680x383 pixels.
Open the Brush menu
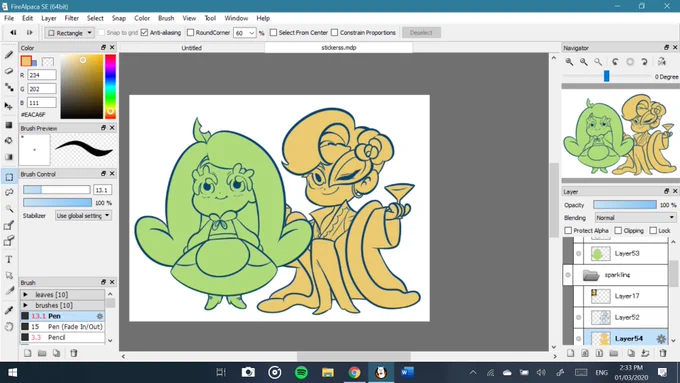pos(166,18)
